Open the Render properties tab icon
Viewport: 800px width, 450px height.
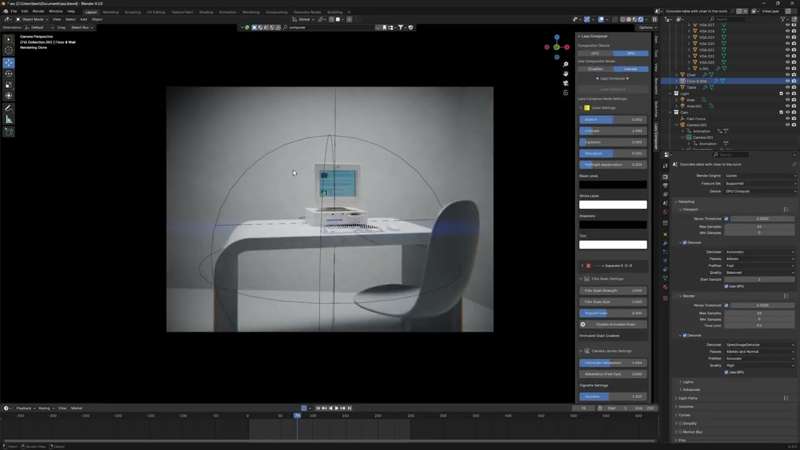pyautogui.click(x=665, y=177)
